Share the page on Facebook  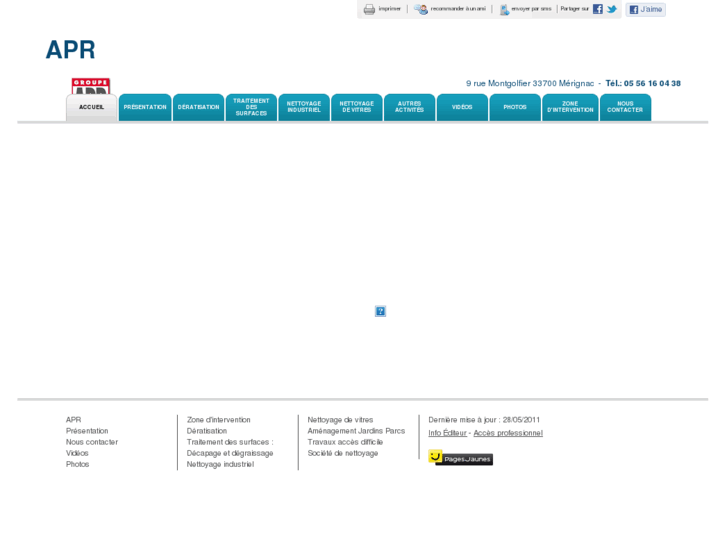(598, 9)
